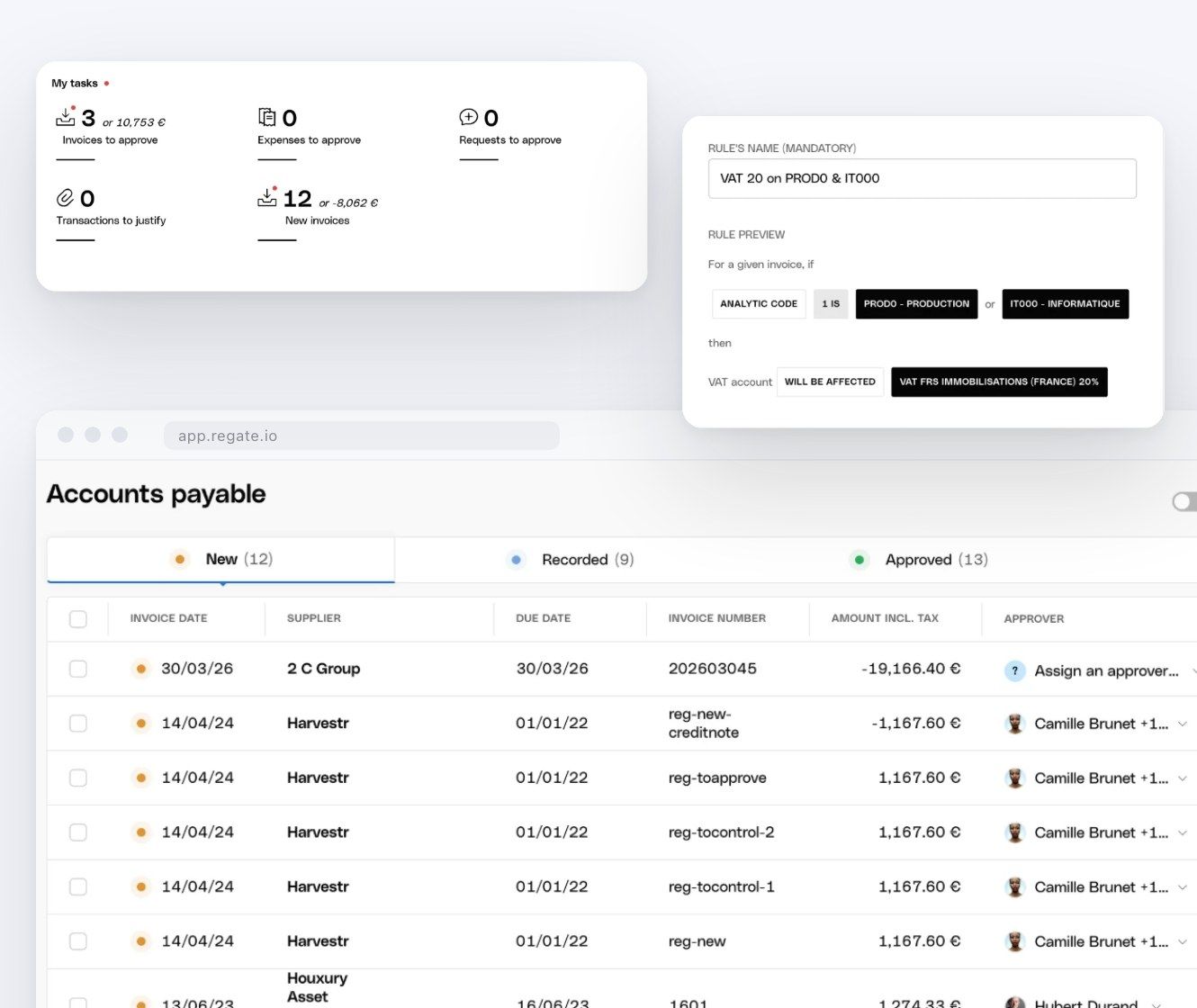Click the WILL BE AFFECTED chip

pyautogui.click(x=830, y=382)
